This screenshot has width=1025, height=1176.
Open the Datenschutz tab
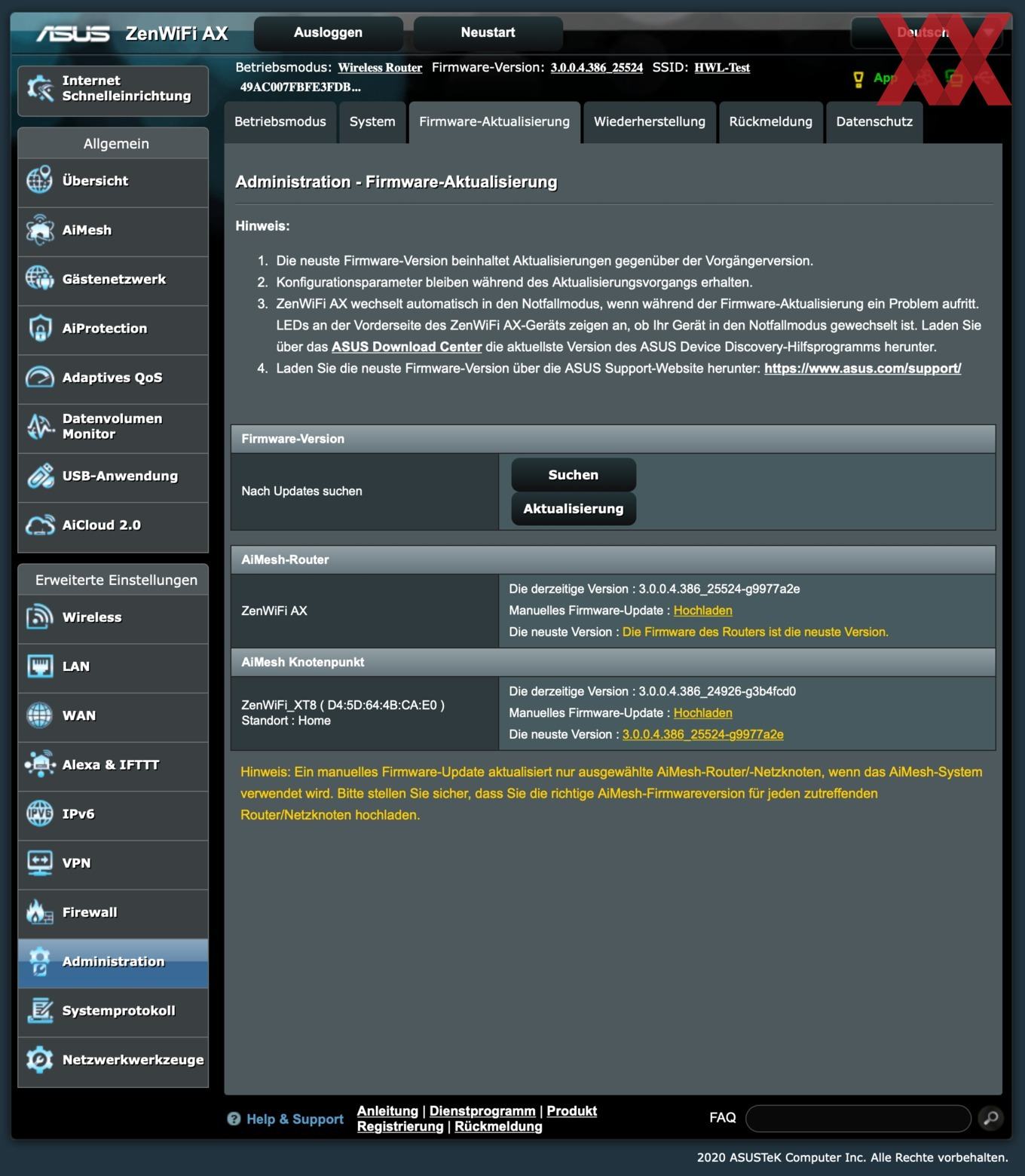pos(874,122)
